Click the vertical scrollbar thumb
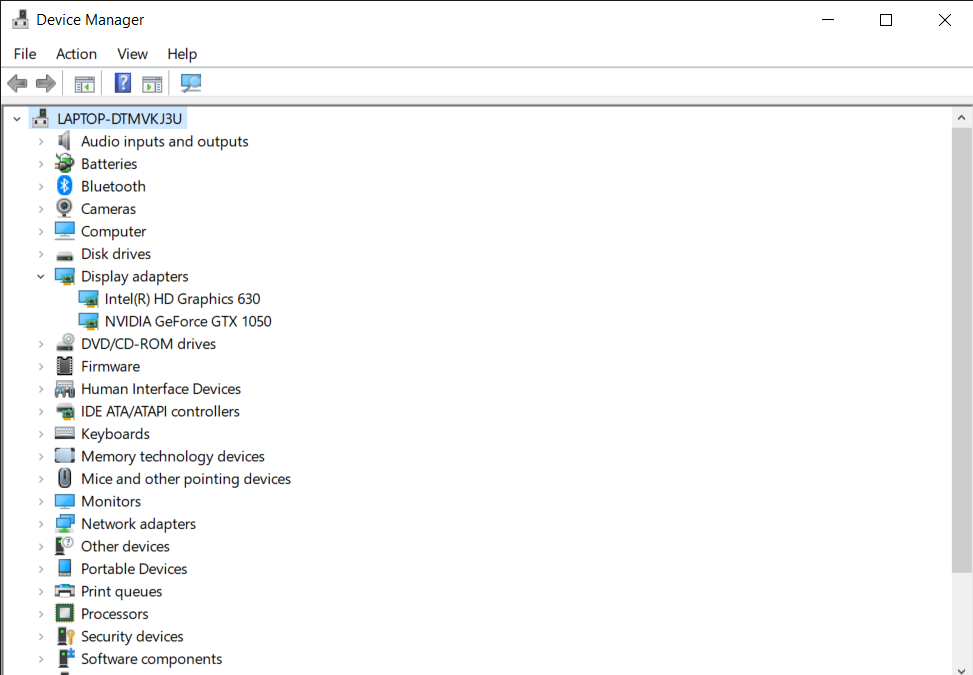Viewport: 973px width, 675px height. point(961,351)
